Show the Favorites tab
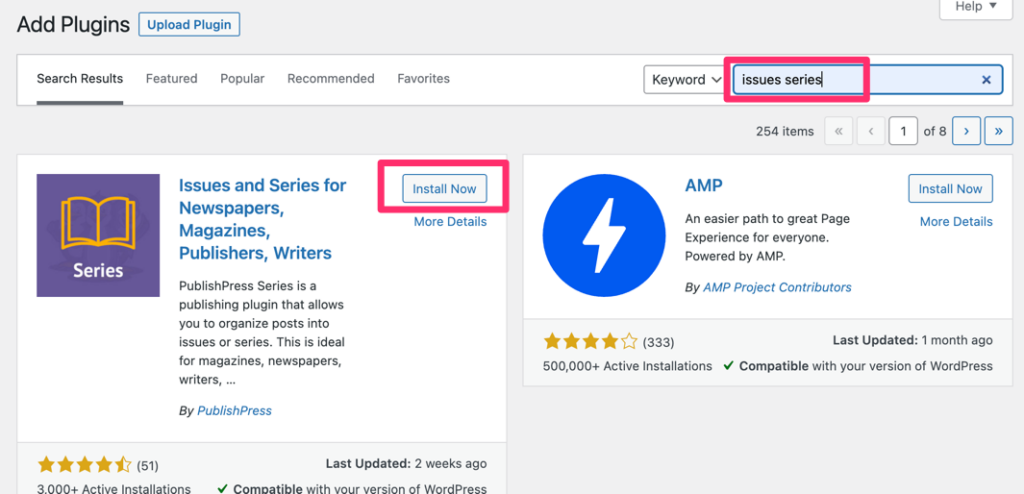 pos(423,79)
